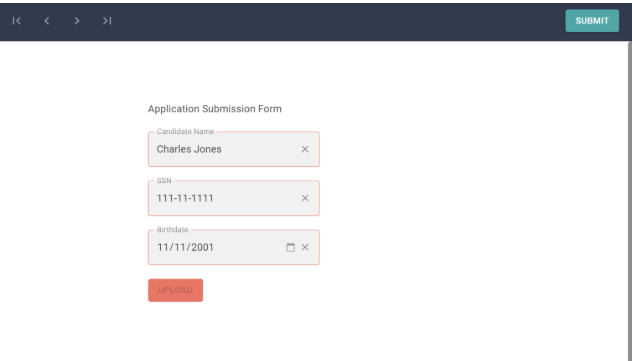
Task: Clear the SSN field value
Action: tap(305, 198)
